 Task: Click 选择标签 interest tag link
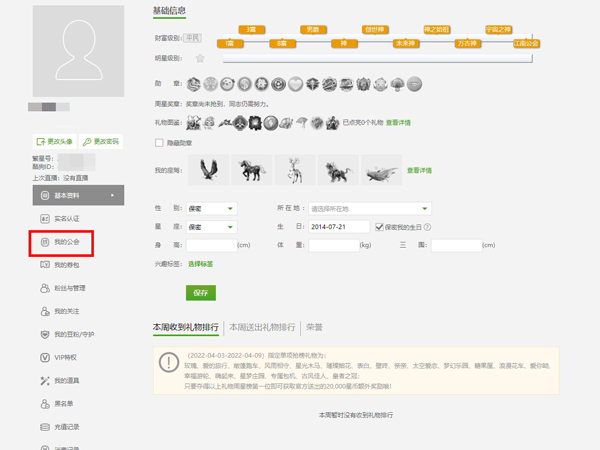point(203,263)
